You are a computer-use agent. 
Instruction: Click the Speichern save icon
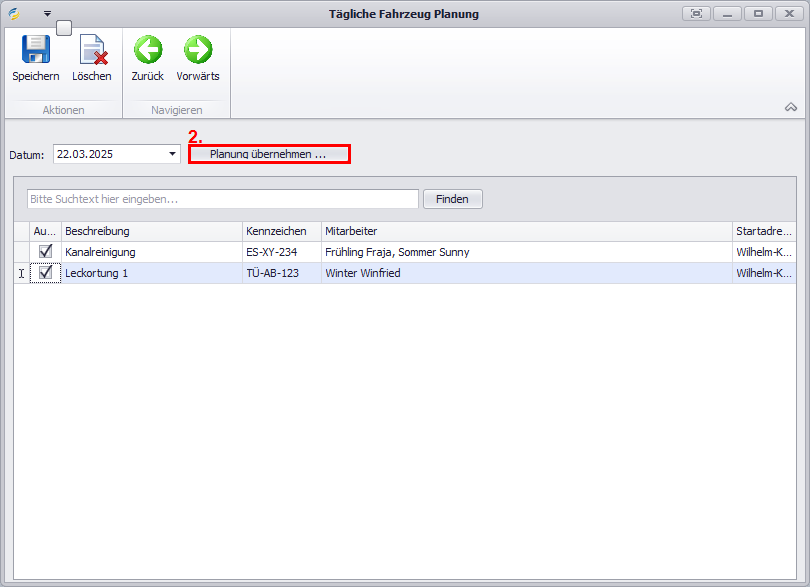point(36,50)
